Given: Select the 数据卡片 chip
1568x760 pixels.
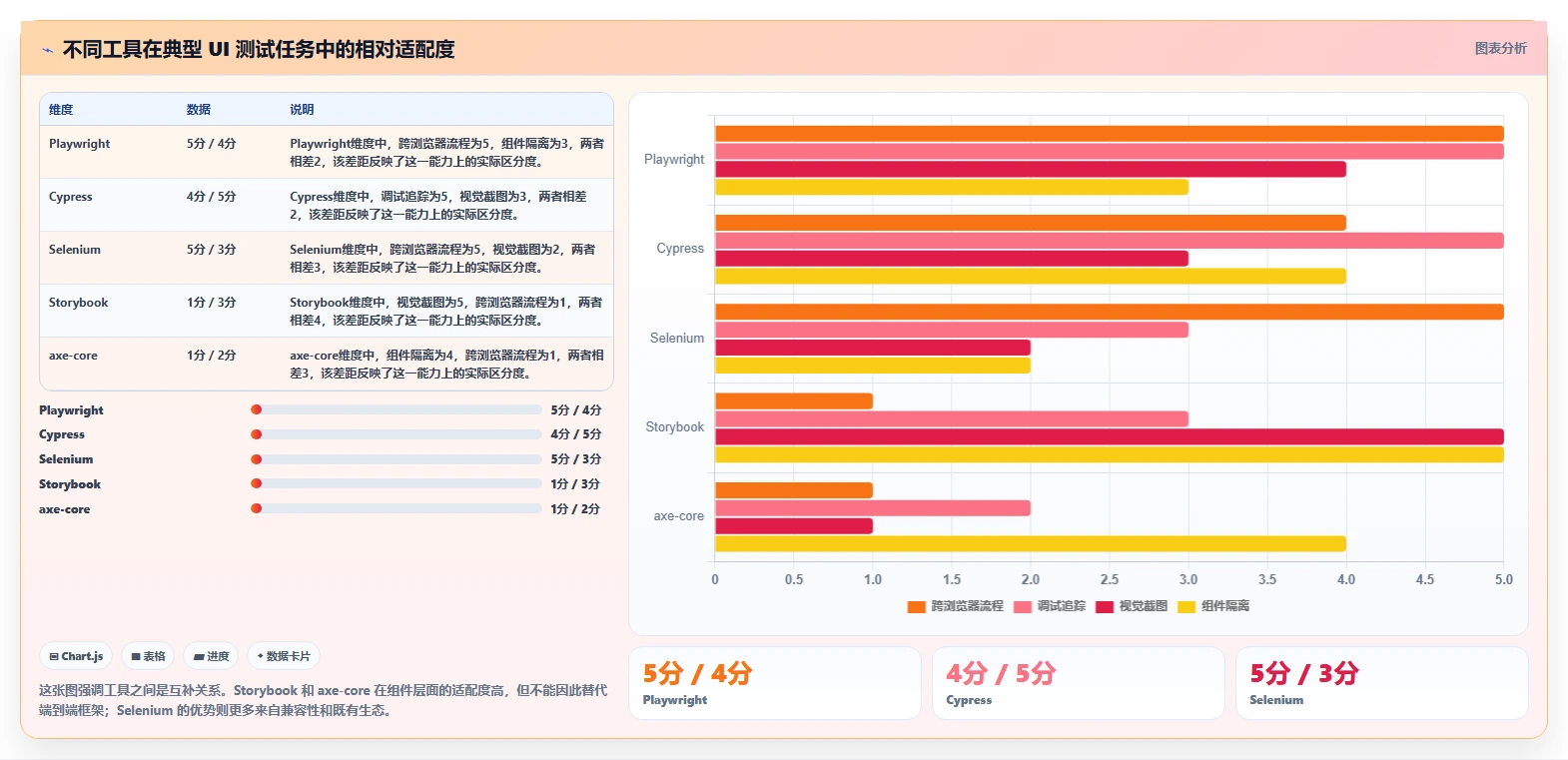Looking at the screenshot, I should 284,656.
